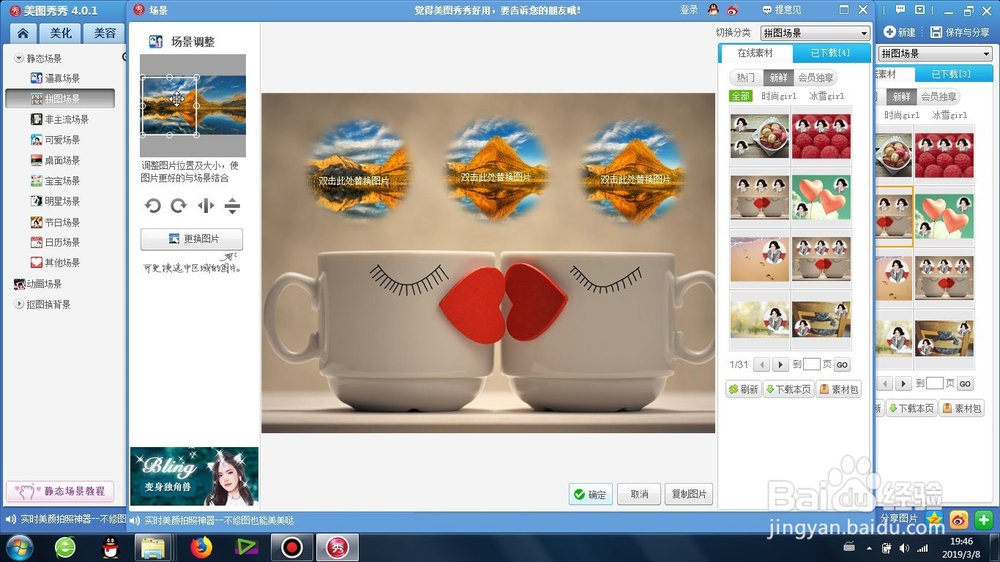Open the 切换分类 dropdown in the scene dialog
The width and height of the screenshot is (1000, 562).
pos(815,33)
